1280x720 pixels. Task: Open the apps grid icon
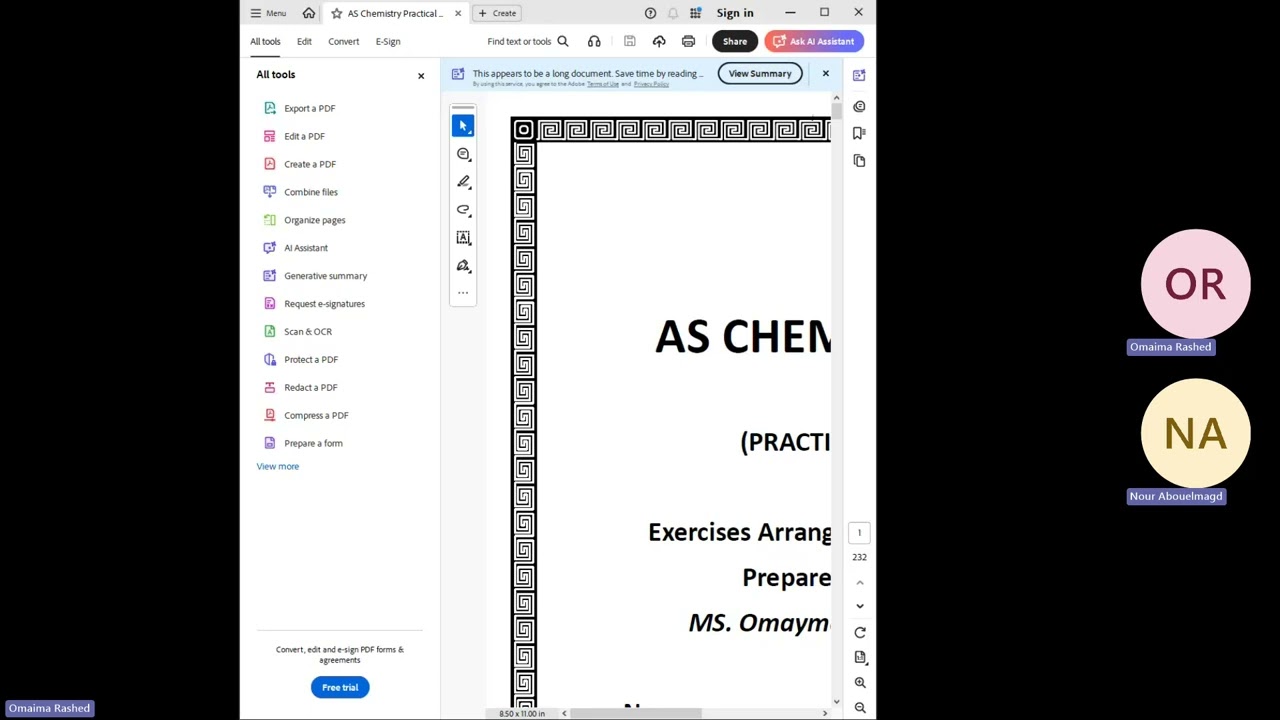click(x=696, y=13)
